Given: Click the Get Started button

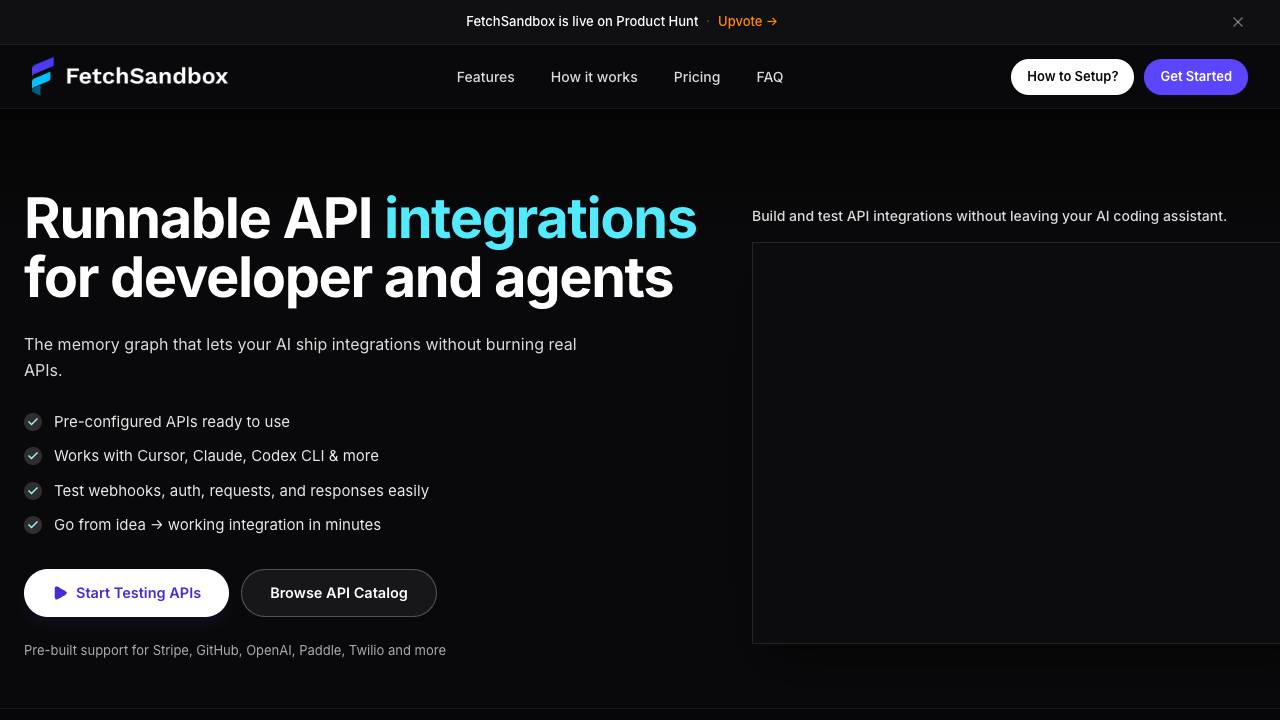Looking at the screenshot, I should [x=1196, y=77].
